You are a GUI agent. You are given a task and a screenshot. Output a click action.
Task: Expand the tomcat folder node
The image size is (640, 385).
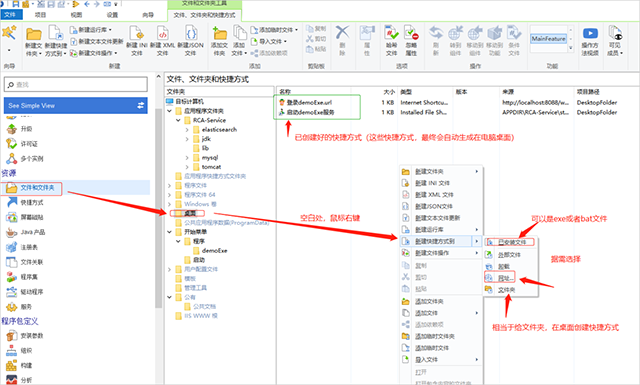pos(187,167)
